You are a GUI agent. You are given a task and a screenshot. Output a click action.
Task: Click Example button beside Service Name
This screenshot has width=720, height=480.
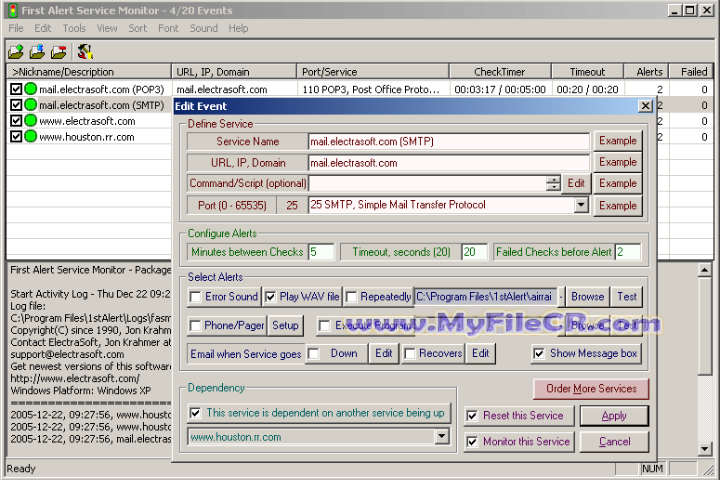point(618,141)
